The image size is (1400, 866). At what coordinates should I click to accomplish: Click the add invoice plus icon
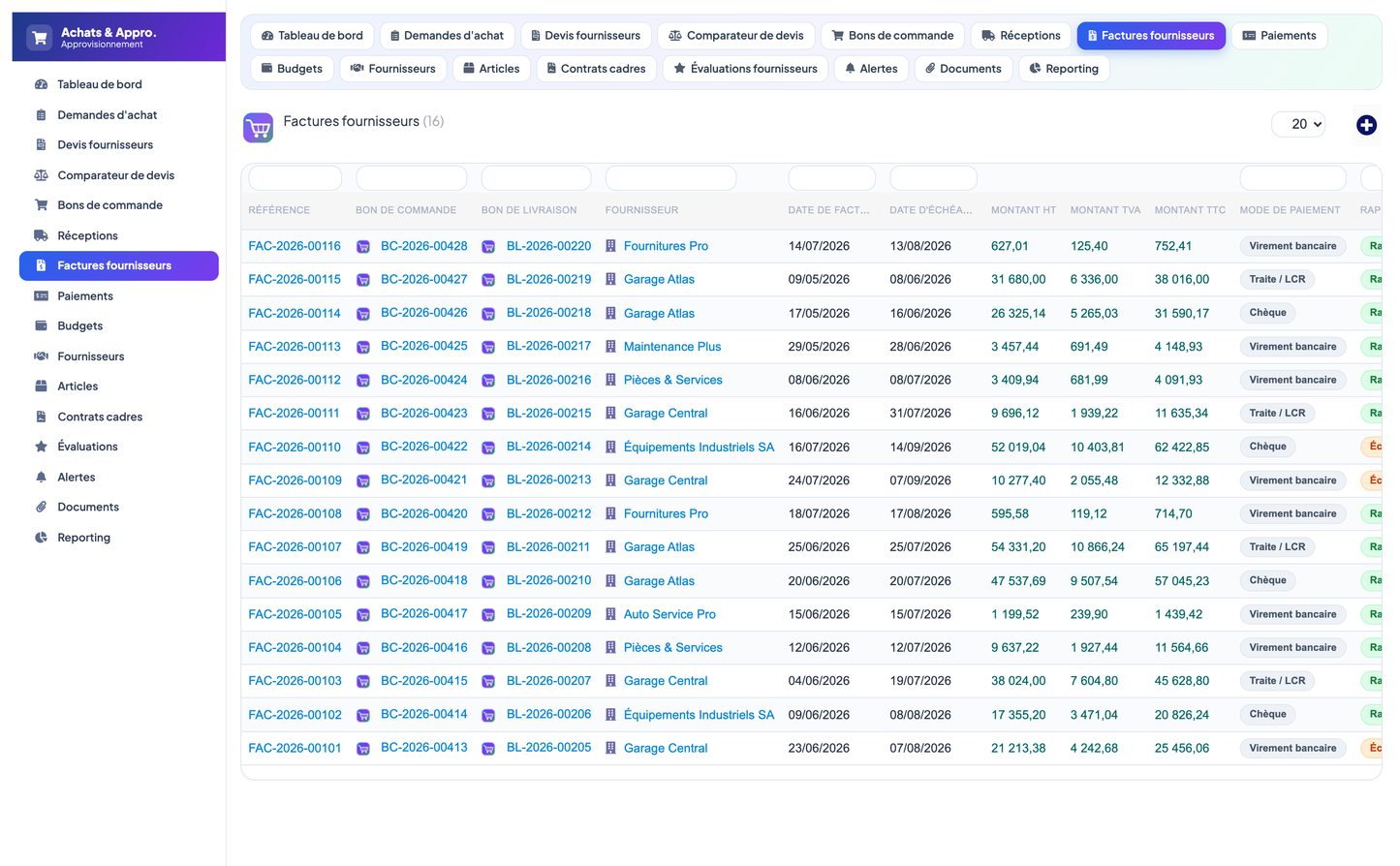point(1366,125)
